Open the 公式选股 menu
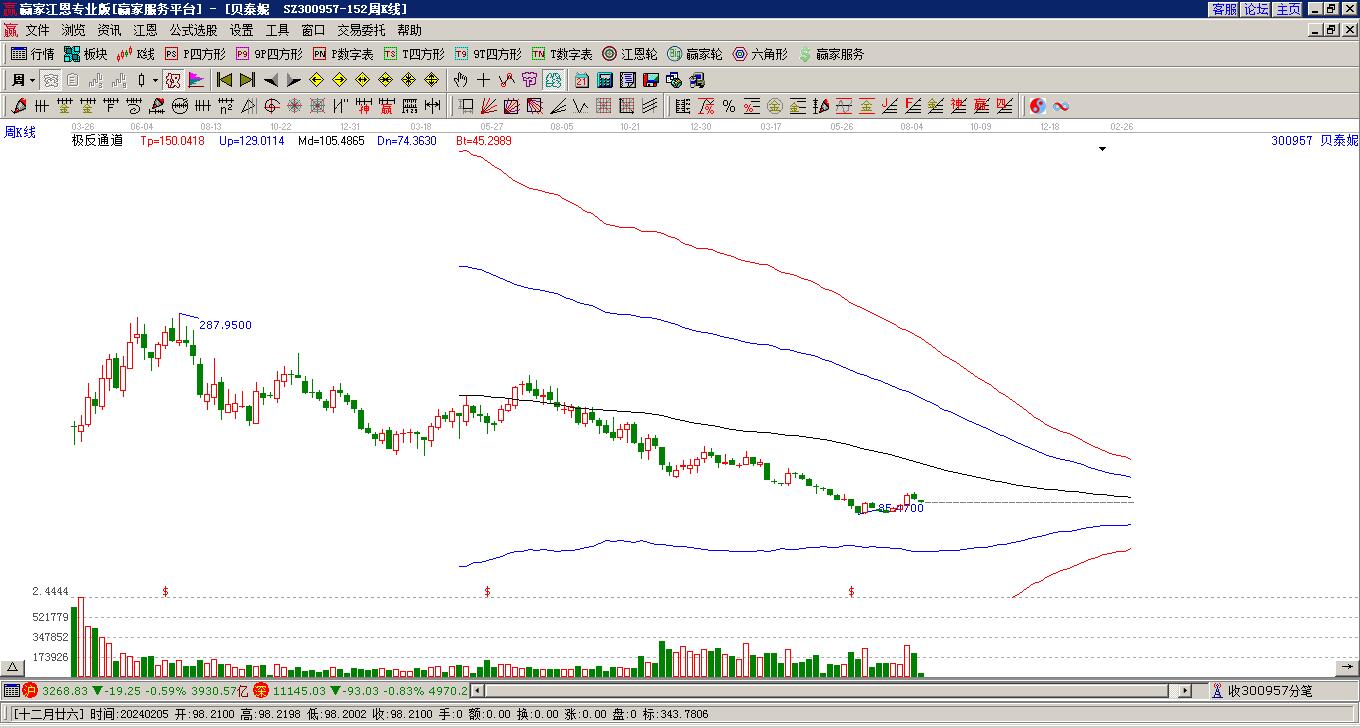The width and height of the screenshot is (1360, 728). [x=193, y=30]
